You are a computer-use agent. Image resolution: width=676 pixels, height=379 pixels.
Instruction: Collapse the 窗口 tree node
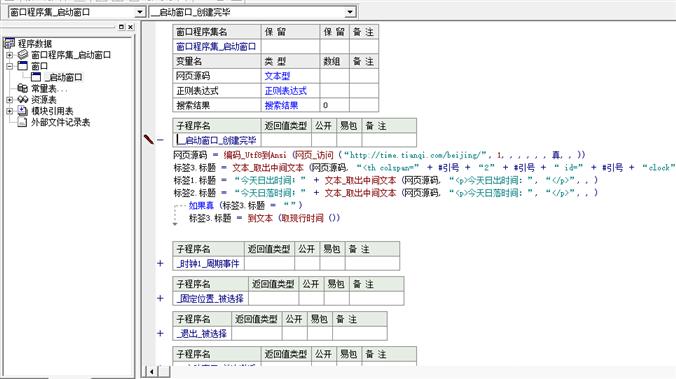9,66
